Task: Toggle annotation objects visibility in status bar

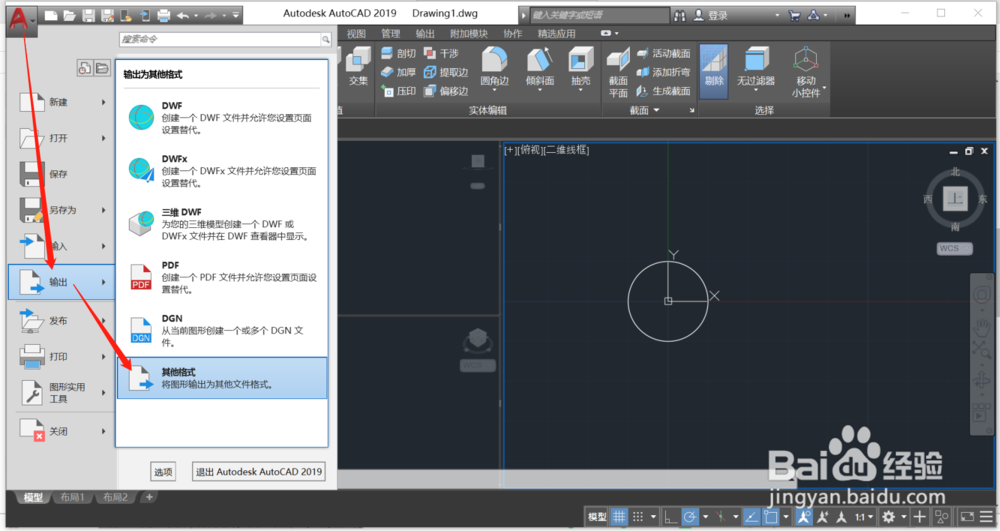Action: click(x=804, y=517)
